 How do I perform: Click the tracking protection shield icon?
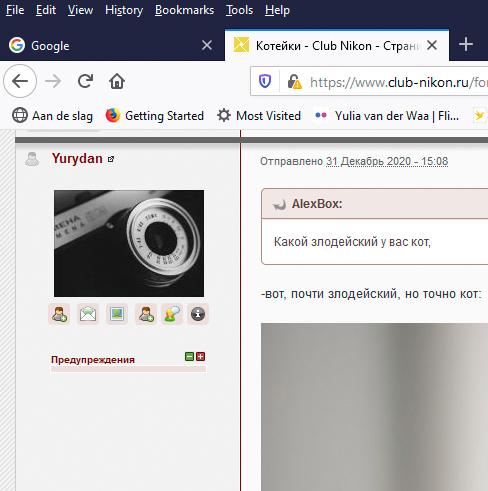[x=265, y=81]
